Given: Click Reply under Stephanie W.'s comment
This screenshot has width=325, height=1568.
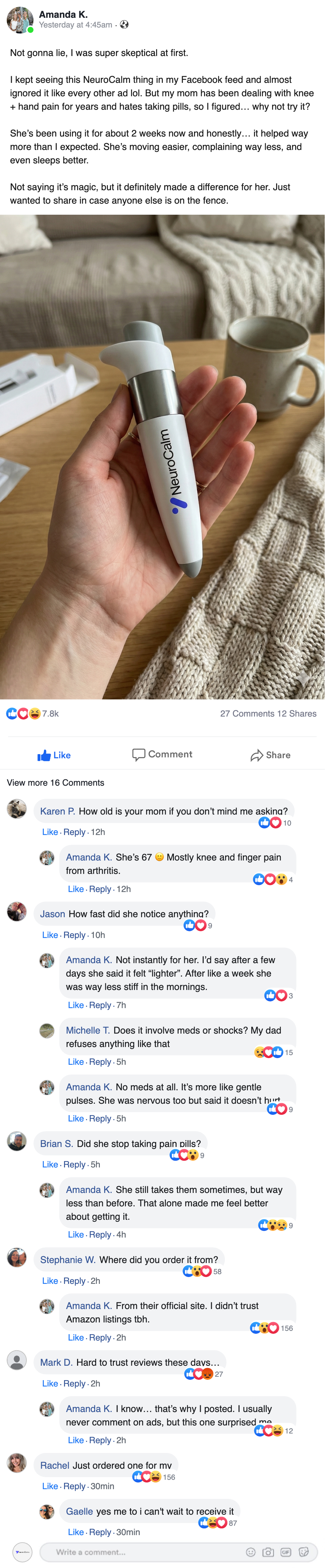Looking at the screenshot, I should click(74, 1281).
